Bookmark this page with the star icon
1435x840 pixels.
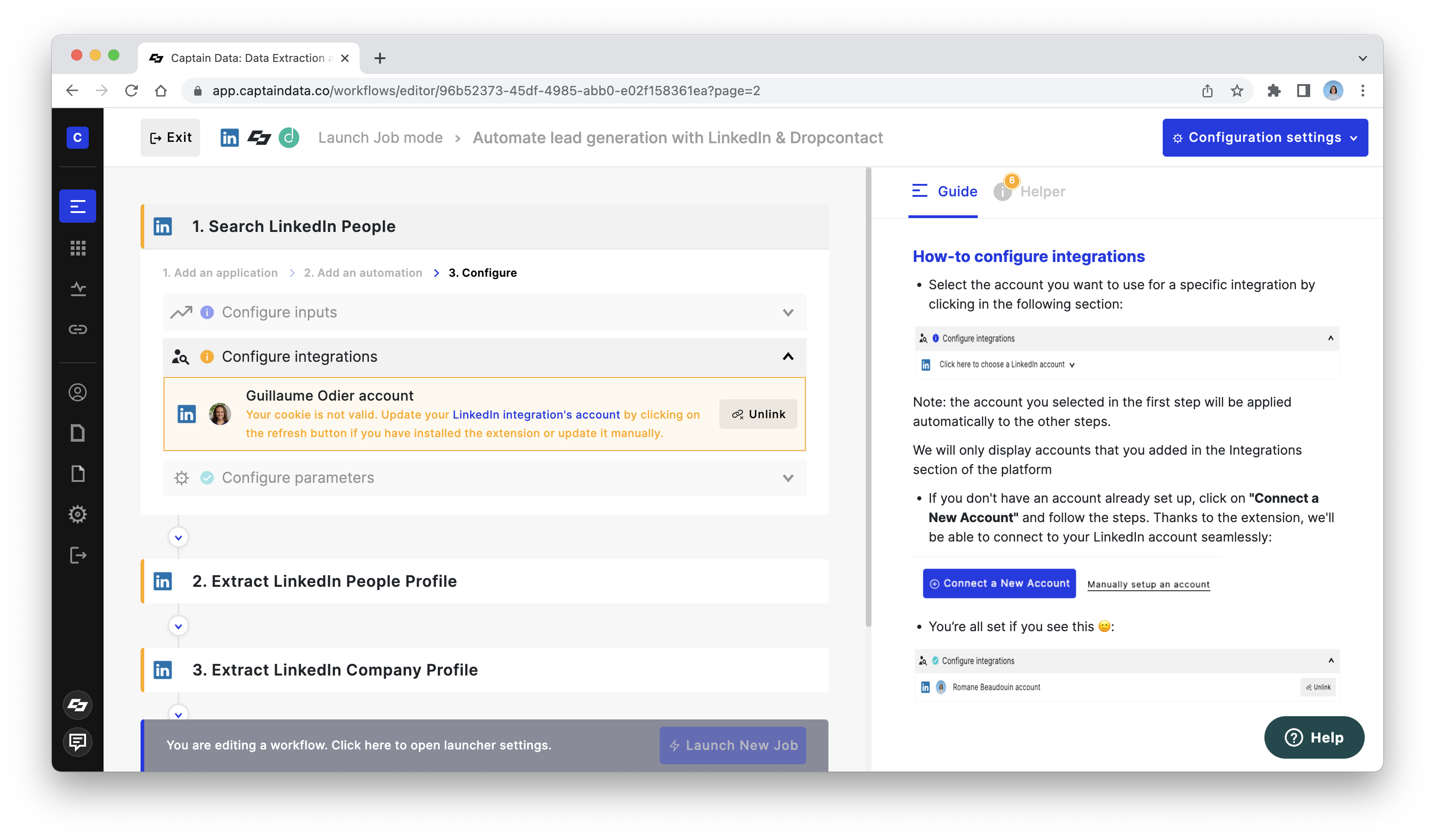coord(1237,91)
